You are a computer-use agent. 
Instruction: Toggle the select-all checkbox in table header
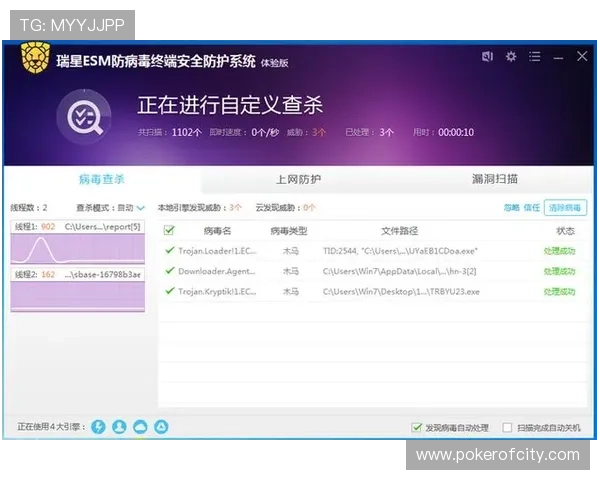pyautogui.click(x=169, y=230)
